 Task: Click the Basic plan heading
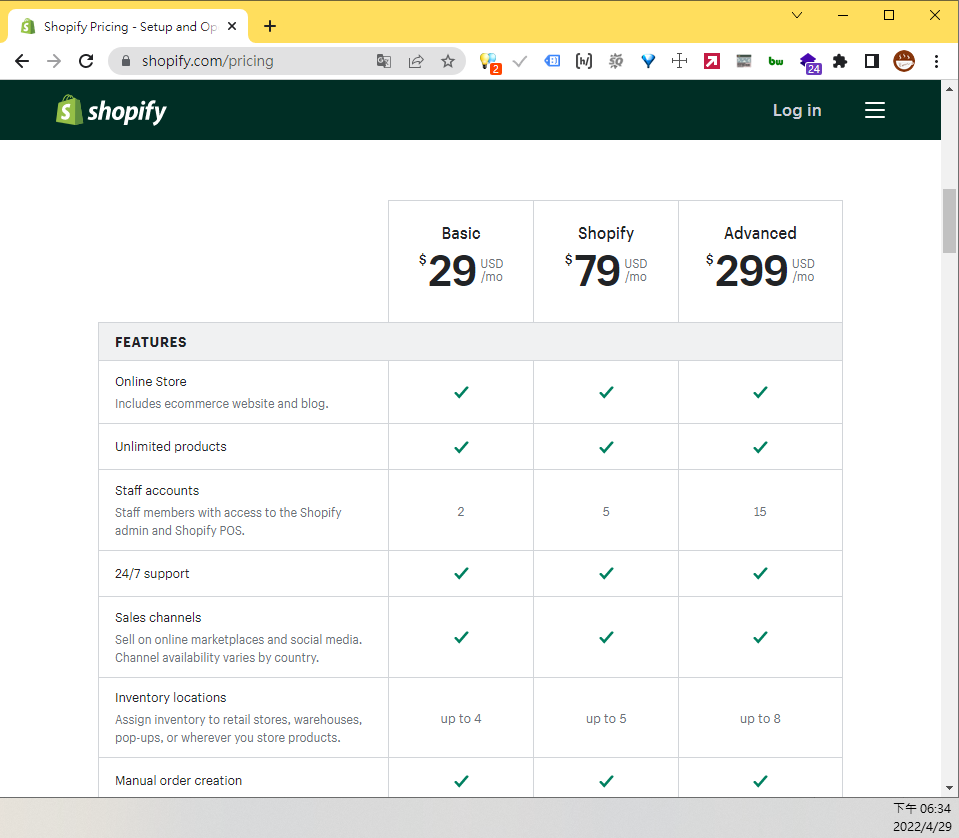[461, 233]
